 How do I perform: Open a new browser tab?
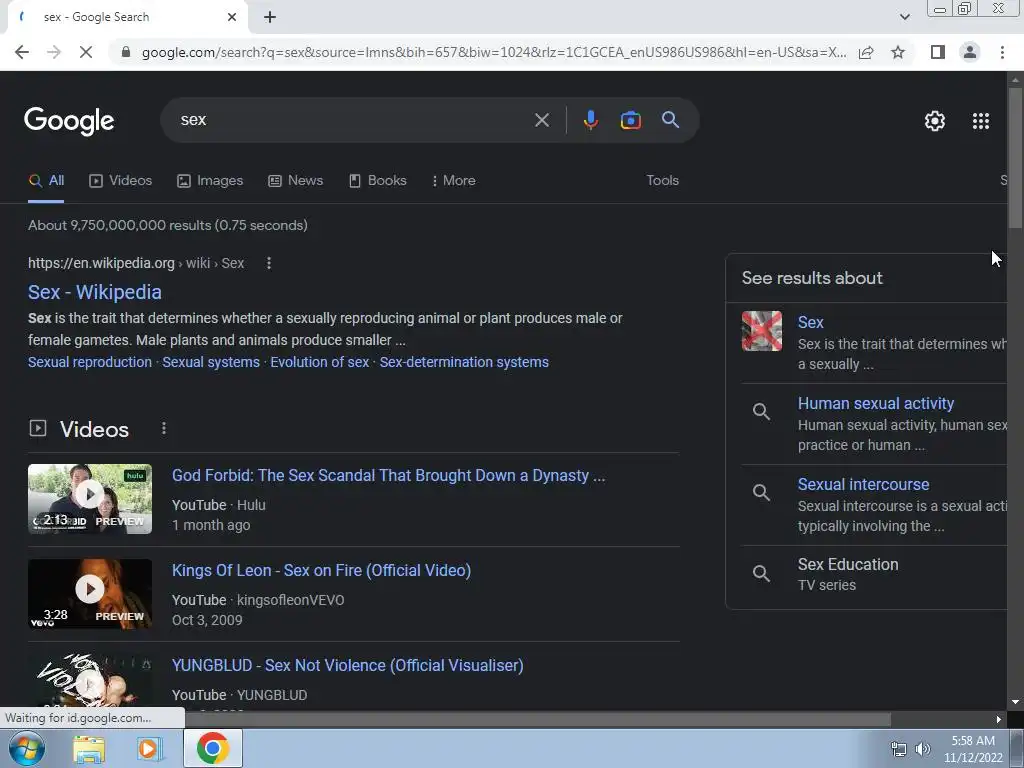click(270, 18)
